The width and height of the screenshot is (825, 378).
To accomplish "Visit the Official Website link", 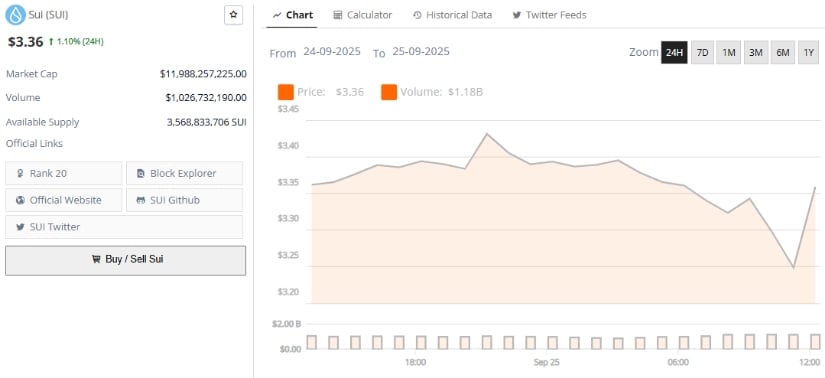I will tap(64, 200).
